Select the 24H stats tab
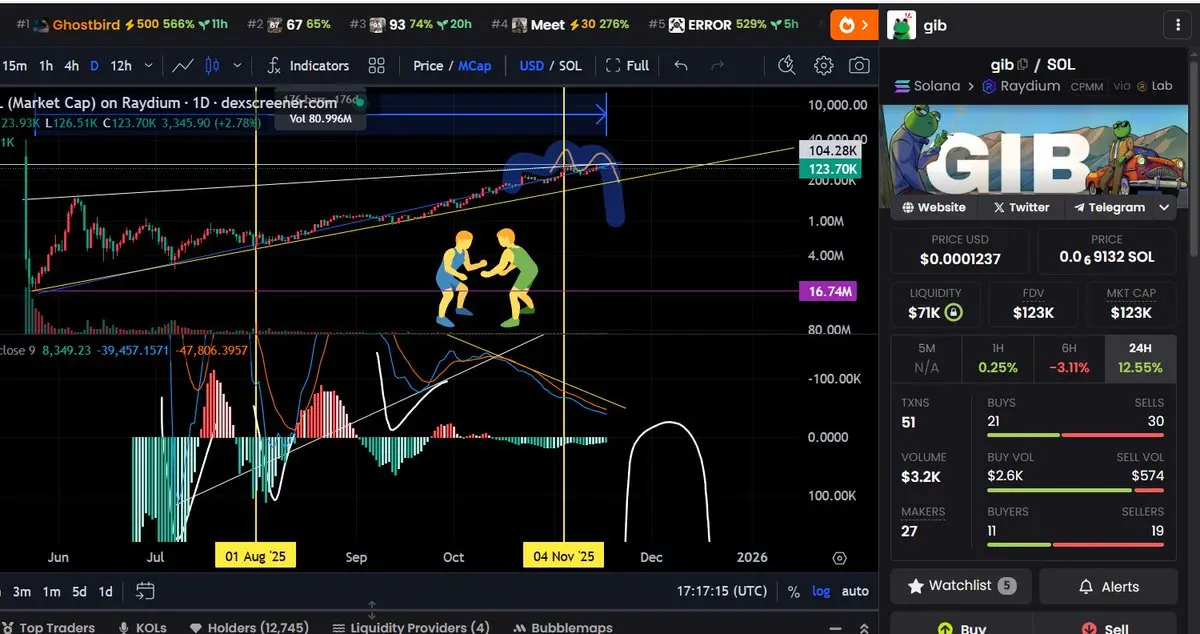 [1142, 358]
